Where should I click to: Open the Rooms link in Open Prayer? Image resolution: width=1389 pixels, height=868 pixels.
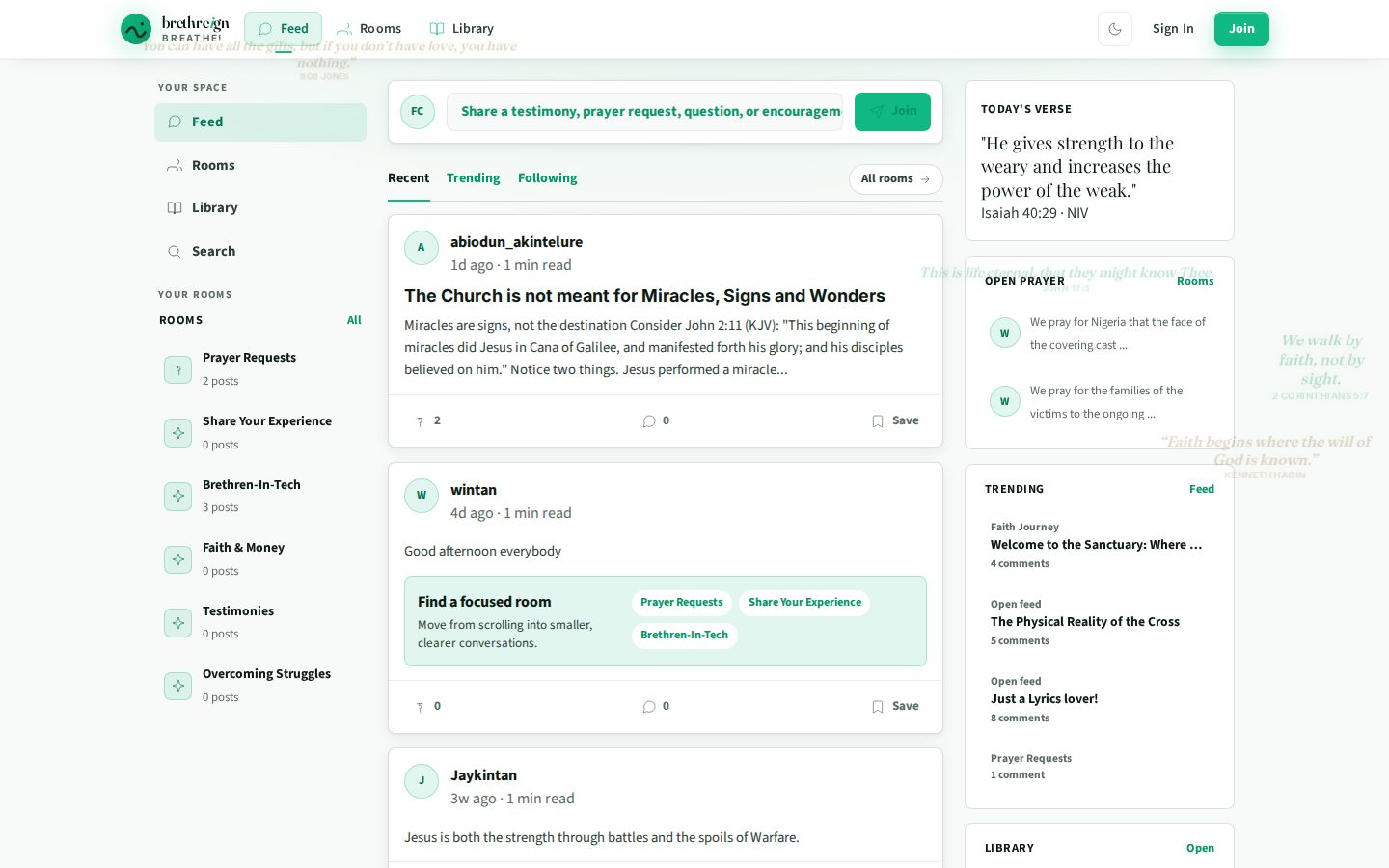pos(1195,281)
